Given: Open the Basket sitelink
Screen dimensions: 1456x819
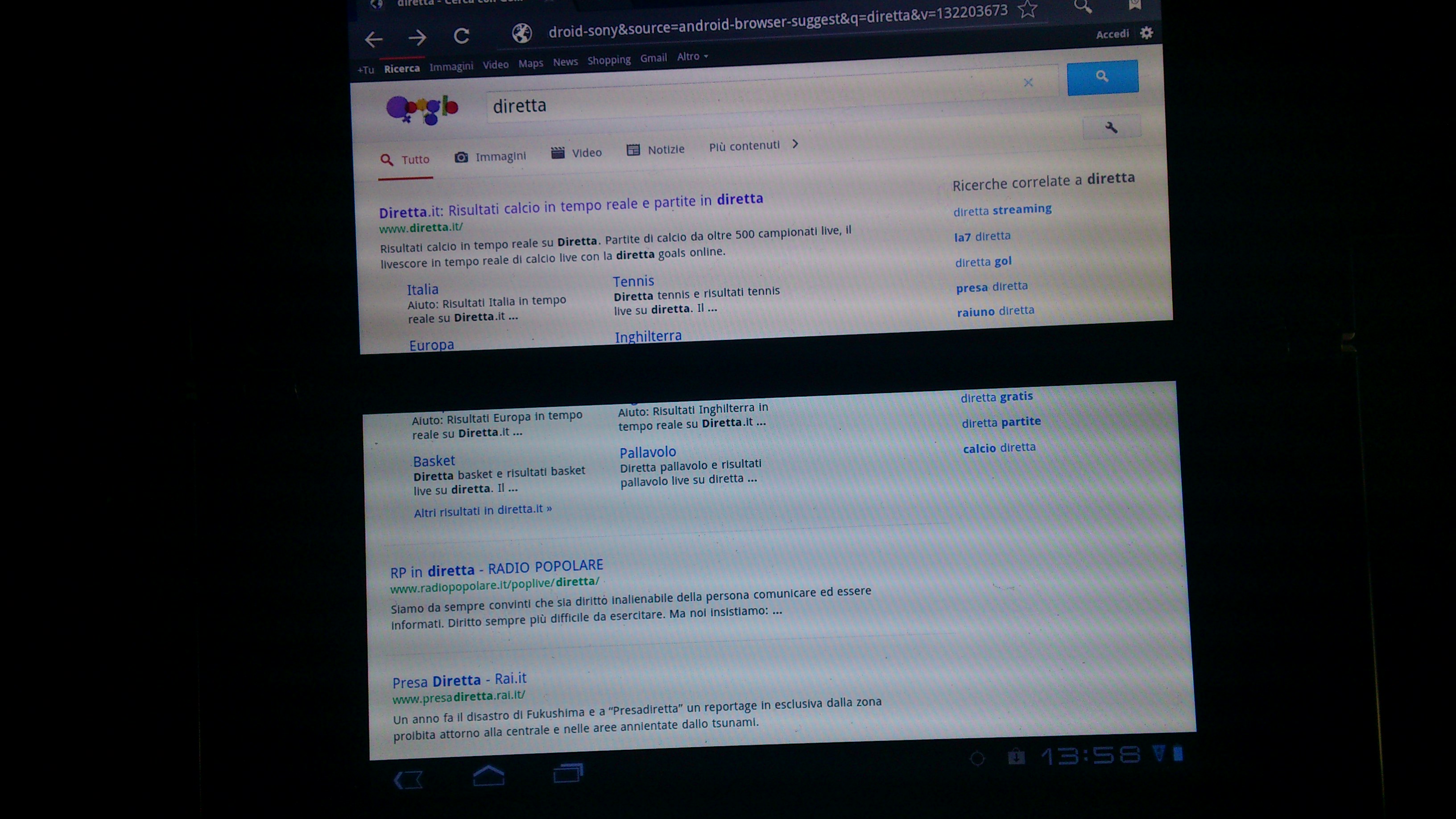Looking at the screenshot, I should click(434, 461).
